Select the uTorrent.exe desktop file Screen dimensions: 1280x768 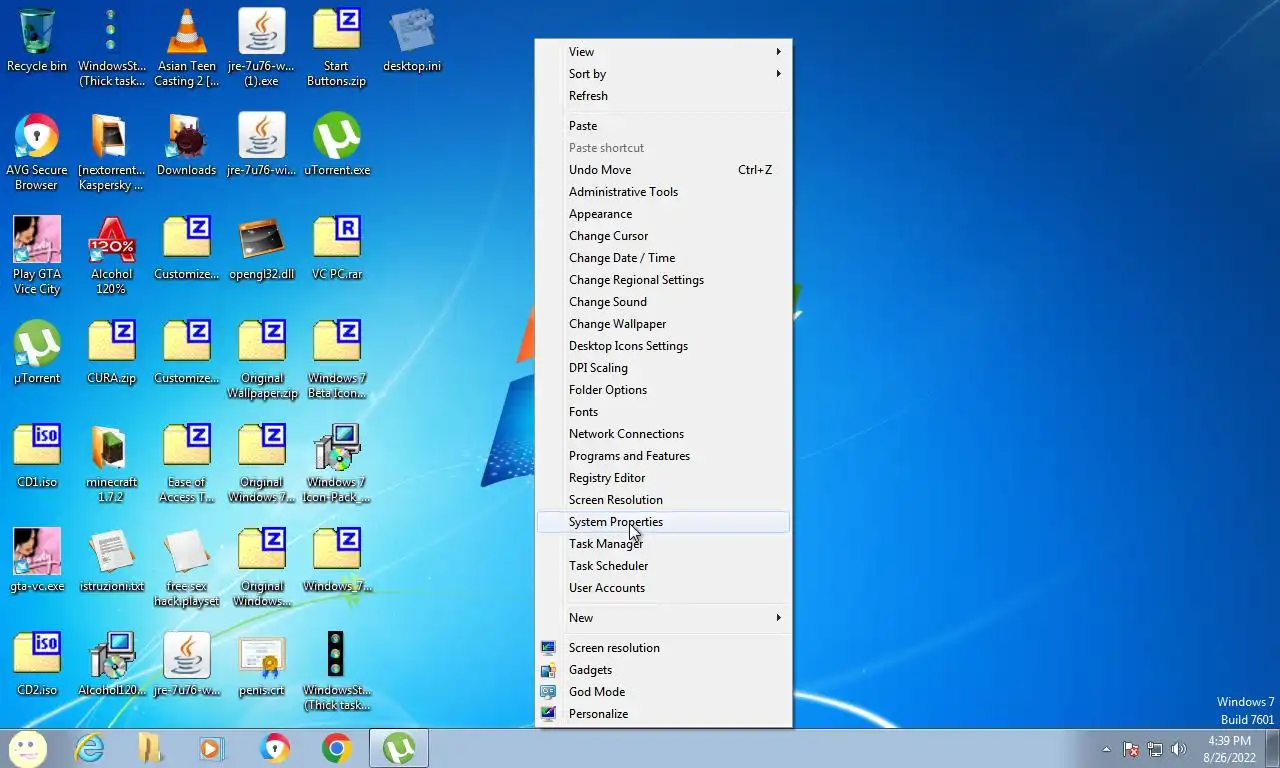coord(337,145)
